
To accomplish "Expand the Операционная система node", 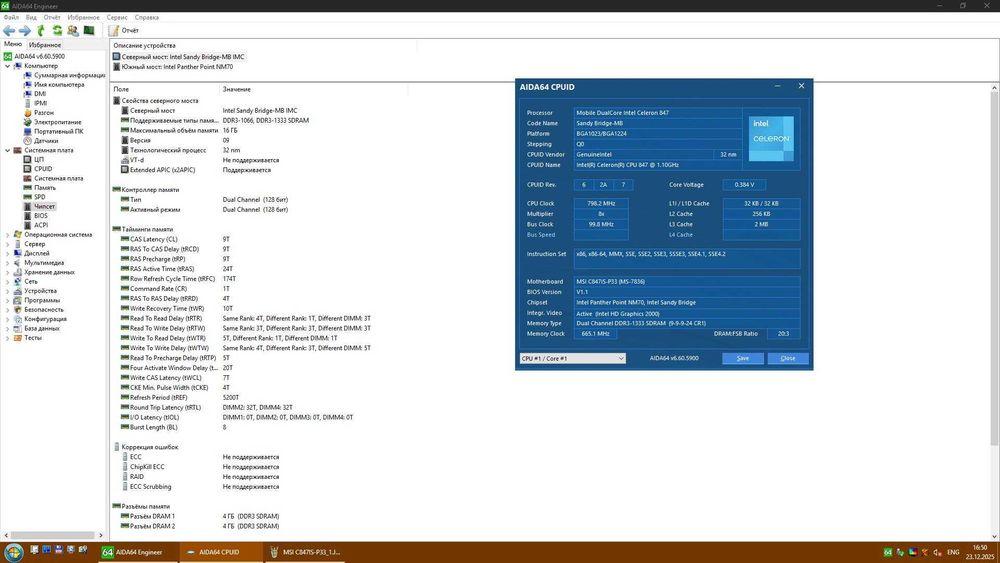I will point(8,235).
